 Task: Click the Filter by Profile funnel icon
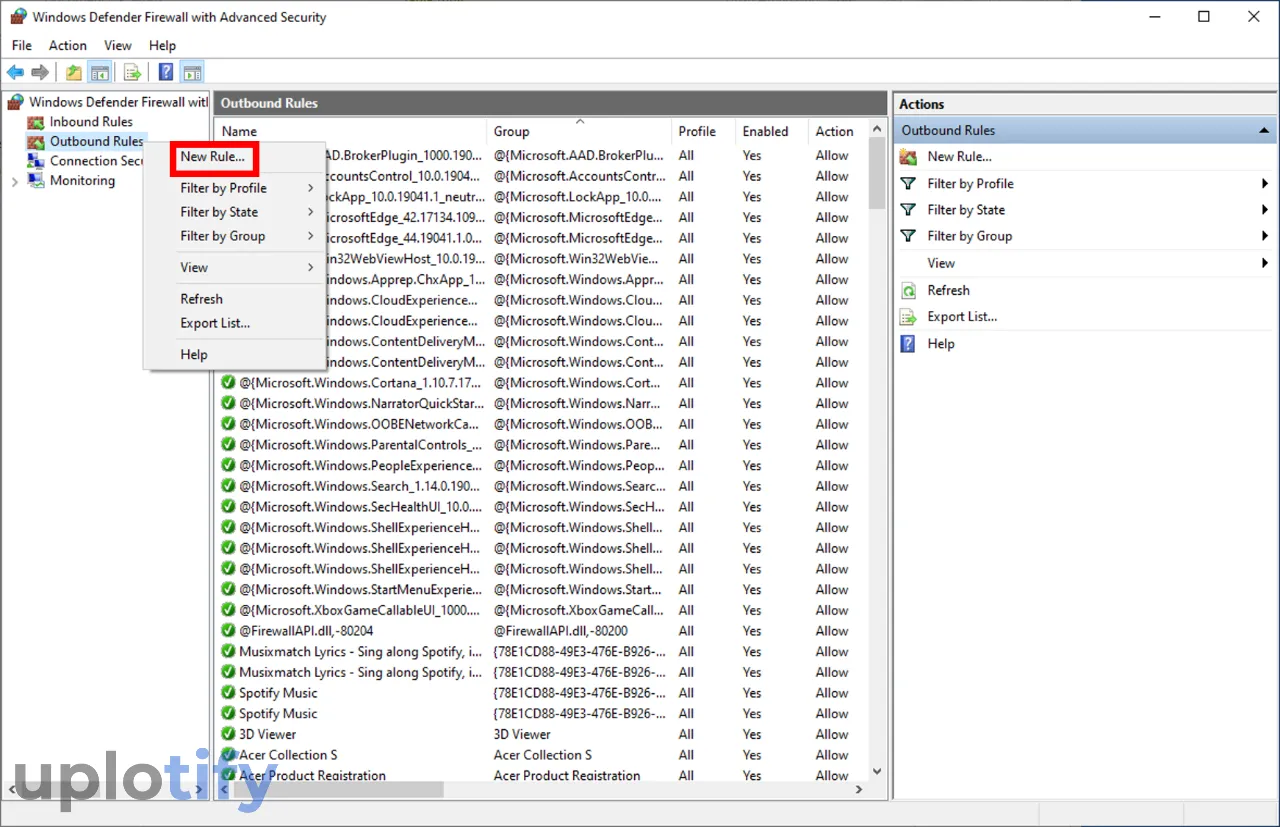[x=908, y=184]
